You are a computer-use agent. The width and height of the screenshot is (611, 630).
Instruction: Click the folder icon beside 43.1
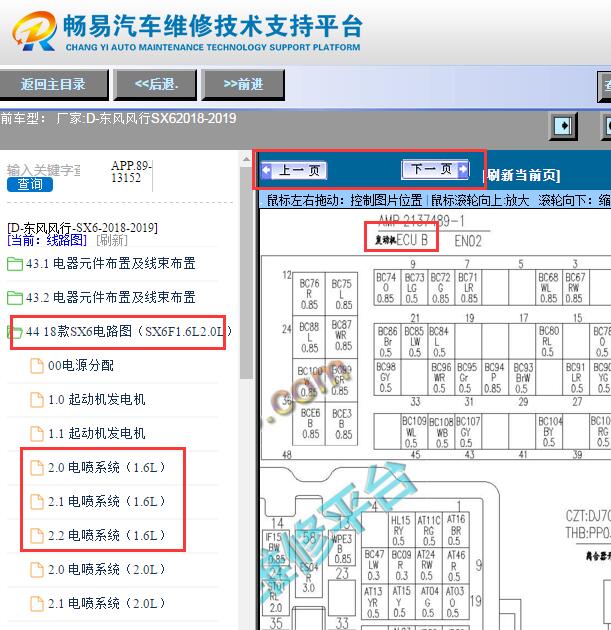[x=15, y=264]
